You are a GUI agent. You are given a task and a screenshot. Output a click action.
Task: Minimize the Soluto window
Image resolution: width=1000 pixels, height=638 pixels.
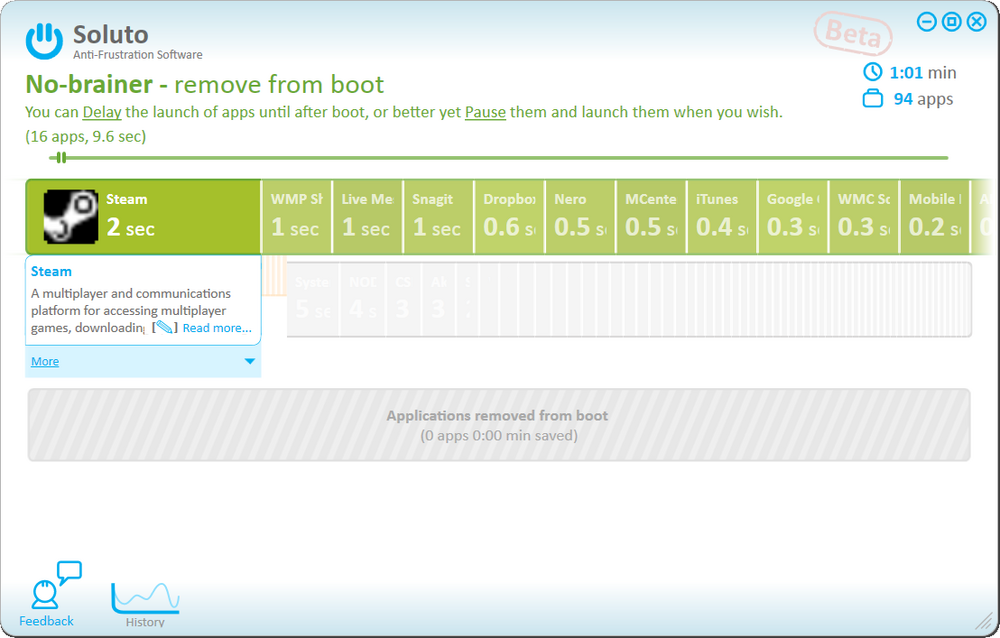click(927, 22)
